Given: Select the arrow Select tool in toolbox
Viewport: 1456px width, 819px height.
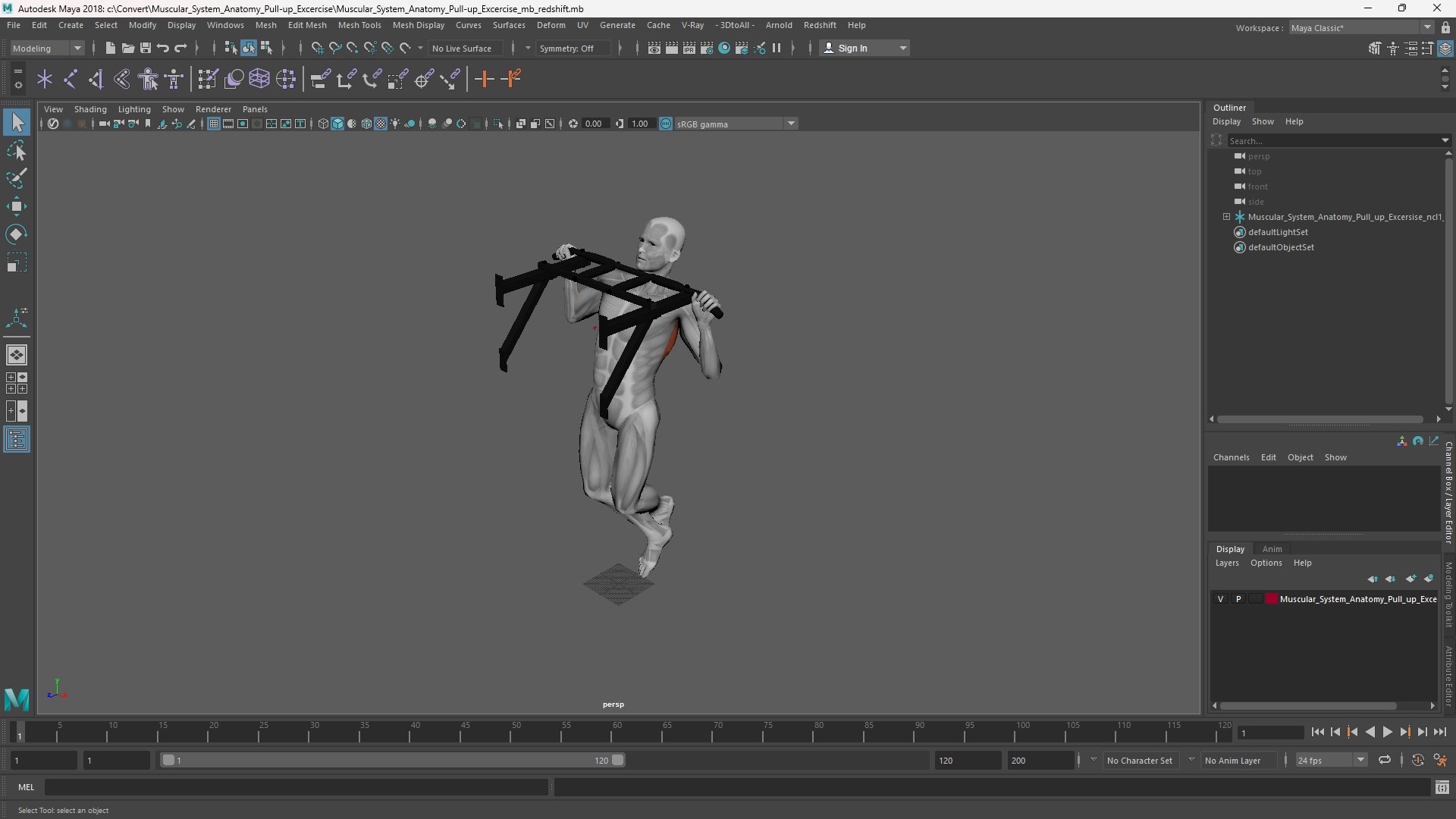Looking at the screenshot, I should tap(17, 122).
